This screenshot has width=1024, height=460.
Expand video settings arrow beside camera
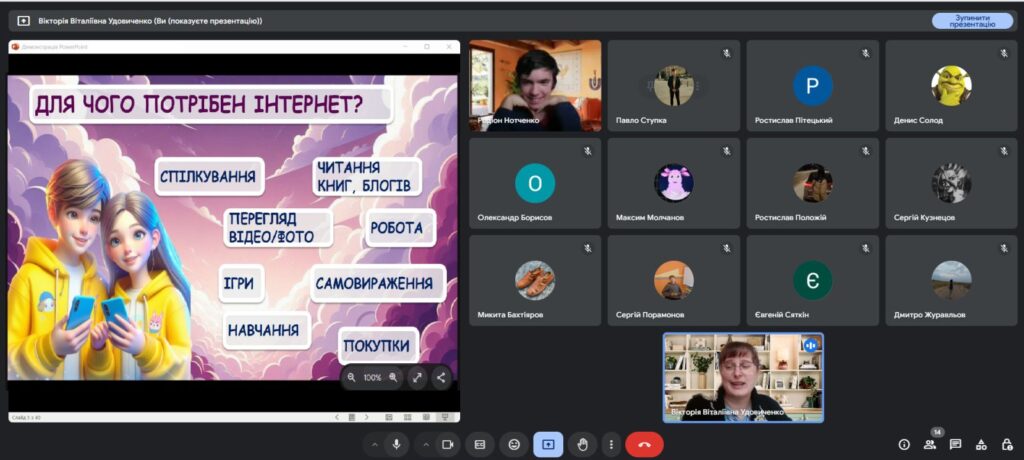coord(426,444)
